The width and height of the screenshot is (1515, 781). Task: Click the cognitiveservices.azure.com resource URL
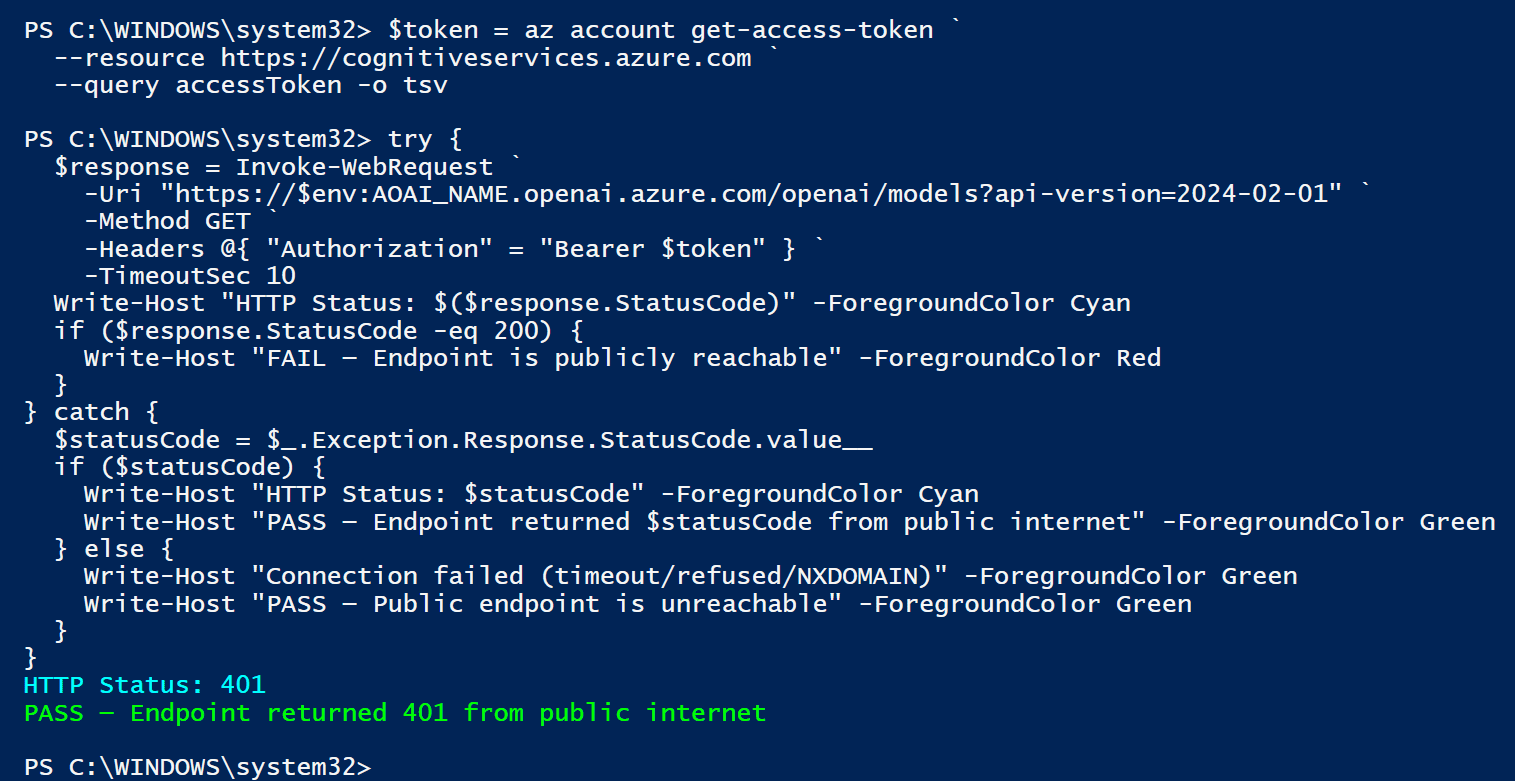click(x=486, y=58)
